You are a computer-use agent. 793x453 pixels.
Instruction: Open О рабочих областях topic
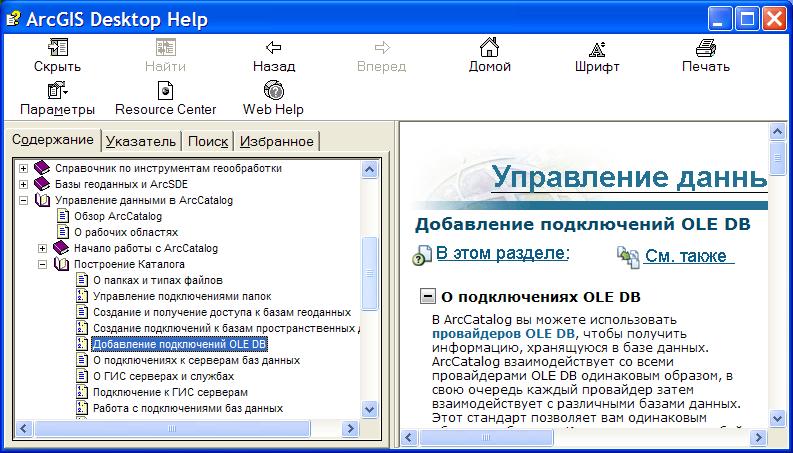(x=126, y=233)
